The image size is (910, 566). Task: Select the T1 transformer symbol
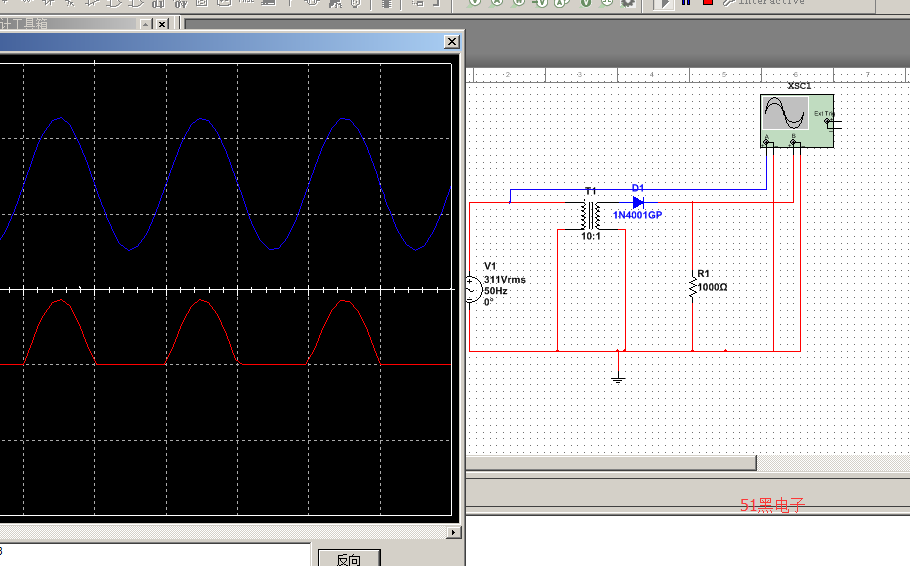click(x=591, y=215)
